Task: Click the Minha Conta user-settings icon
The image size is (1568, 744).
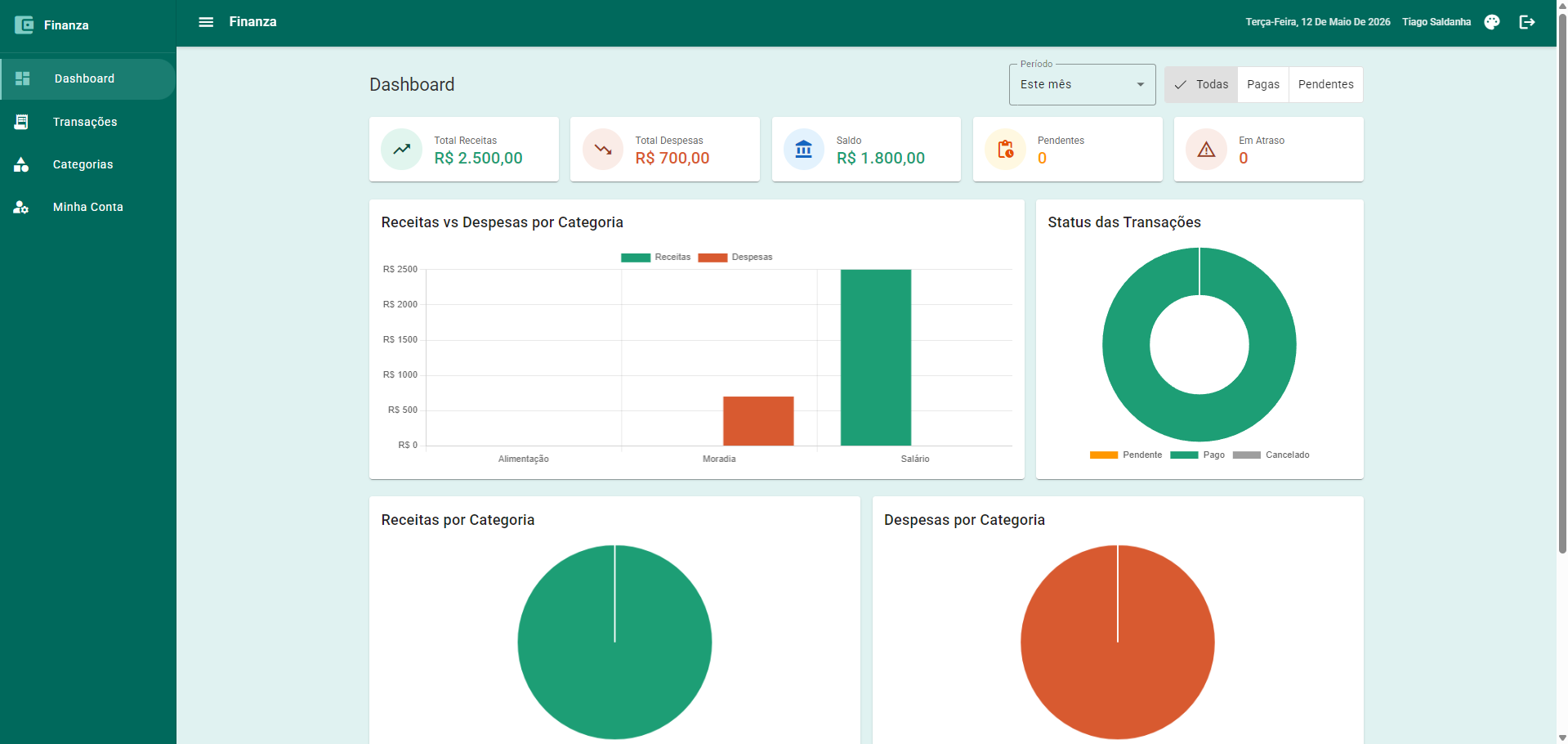Action: point(21,207)
